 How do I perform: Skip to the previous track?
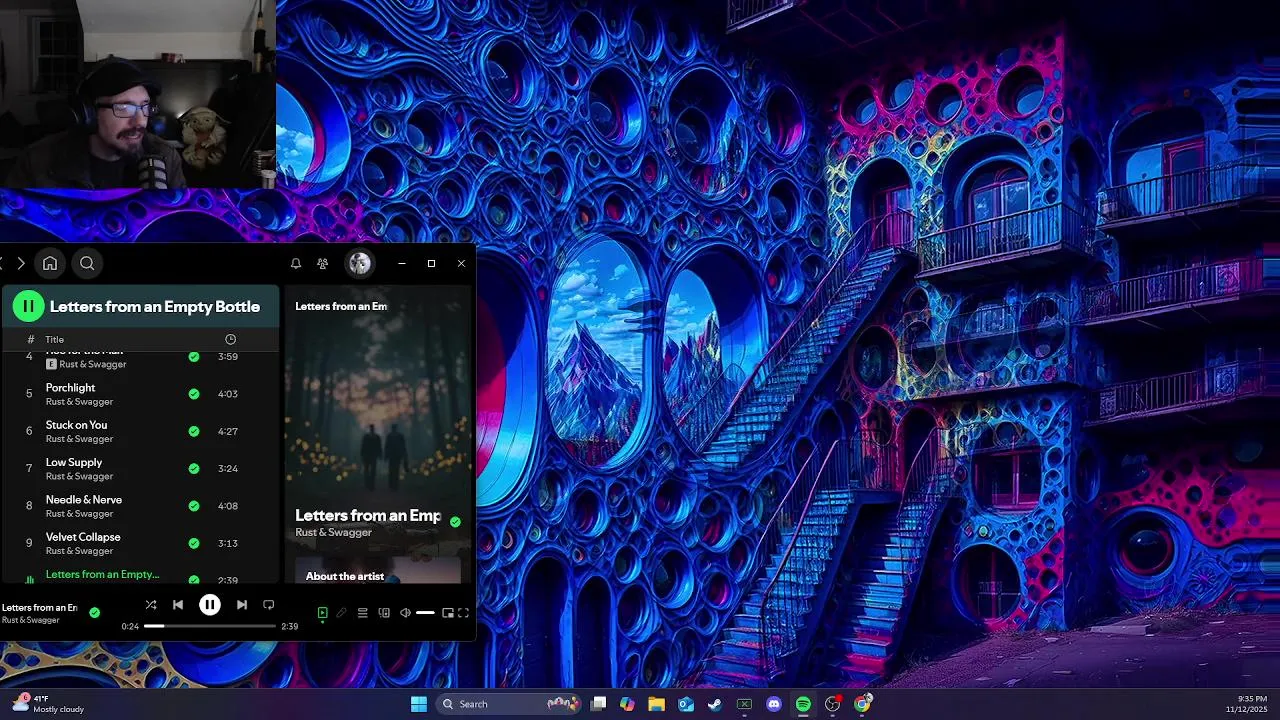click(x=178, y=605)
